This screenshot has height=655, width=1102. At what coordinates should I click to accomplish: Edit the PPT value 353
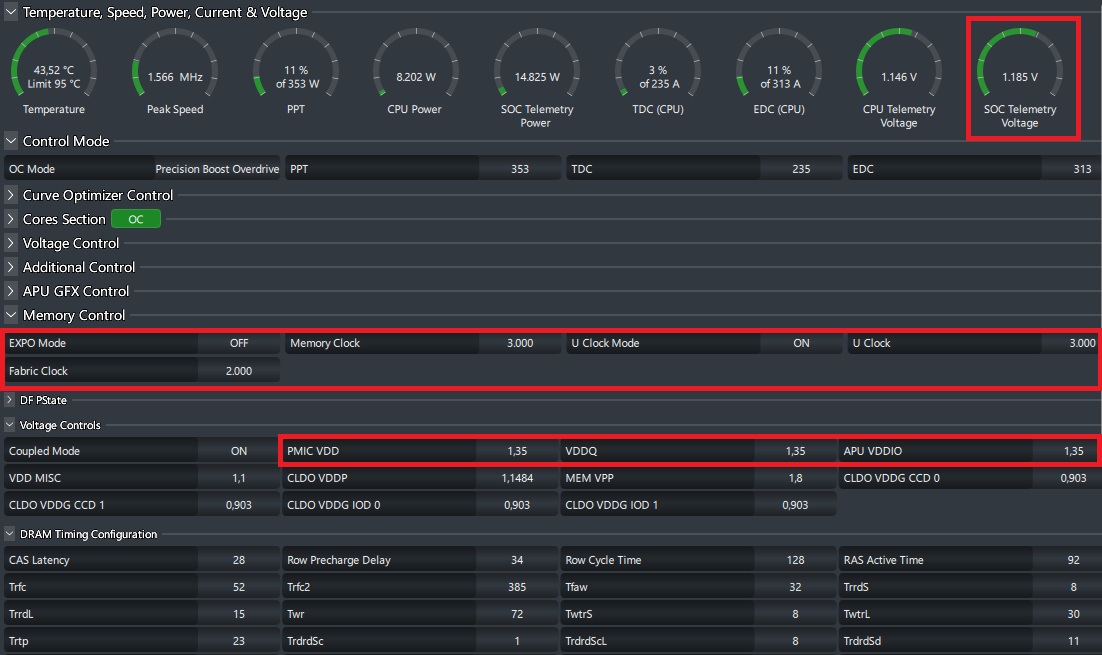[x=520, y=169]
